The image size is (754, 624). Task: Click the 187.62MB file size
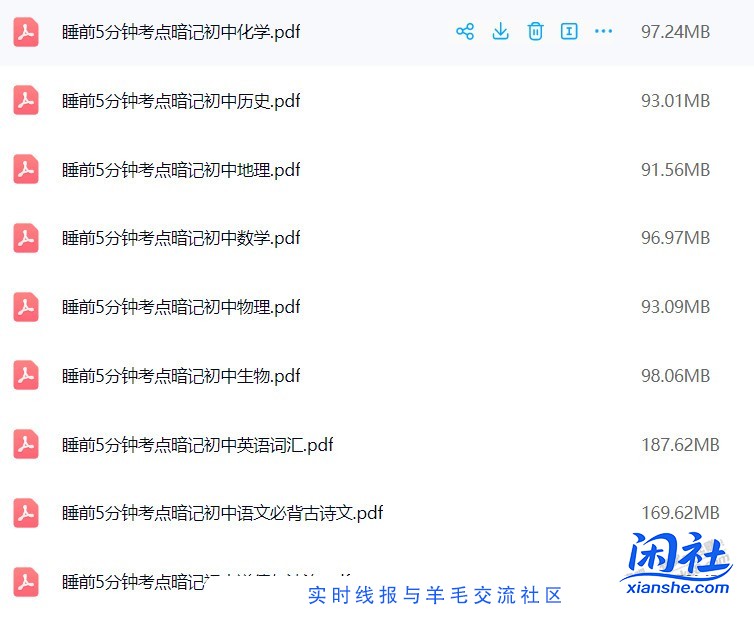[680, 445]
